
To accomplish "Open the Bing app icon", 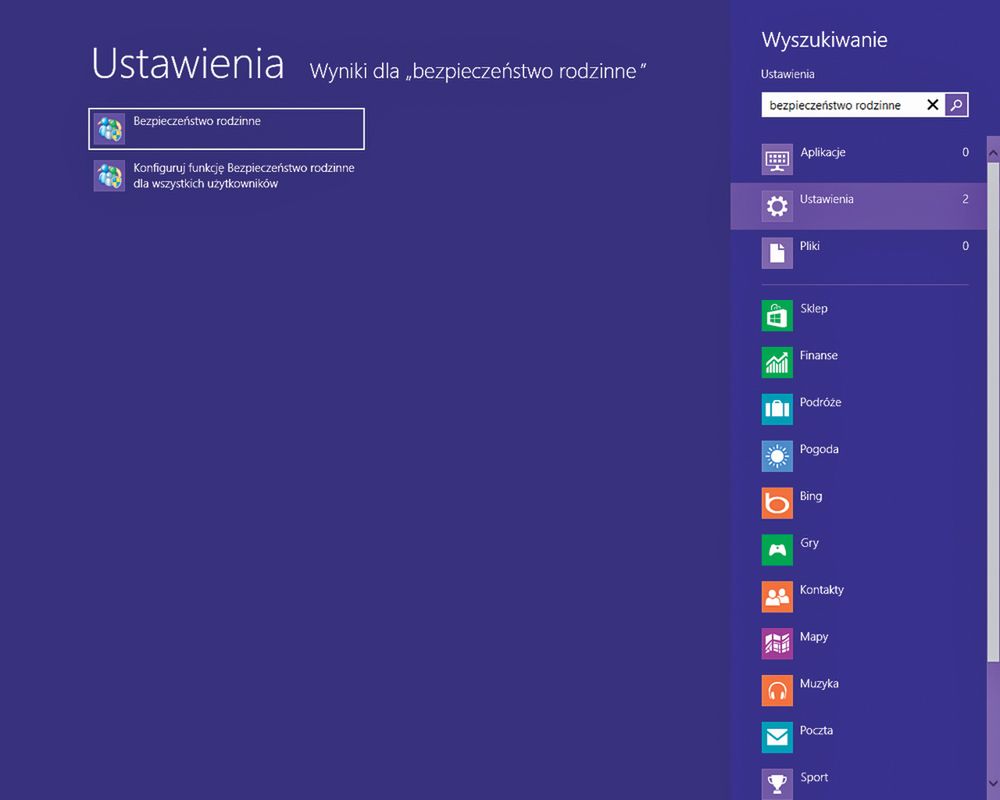I will [777, 503].
